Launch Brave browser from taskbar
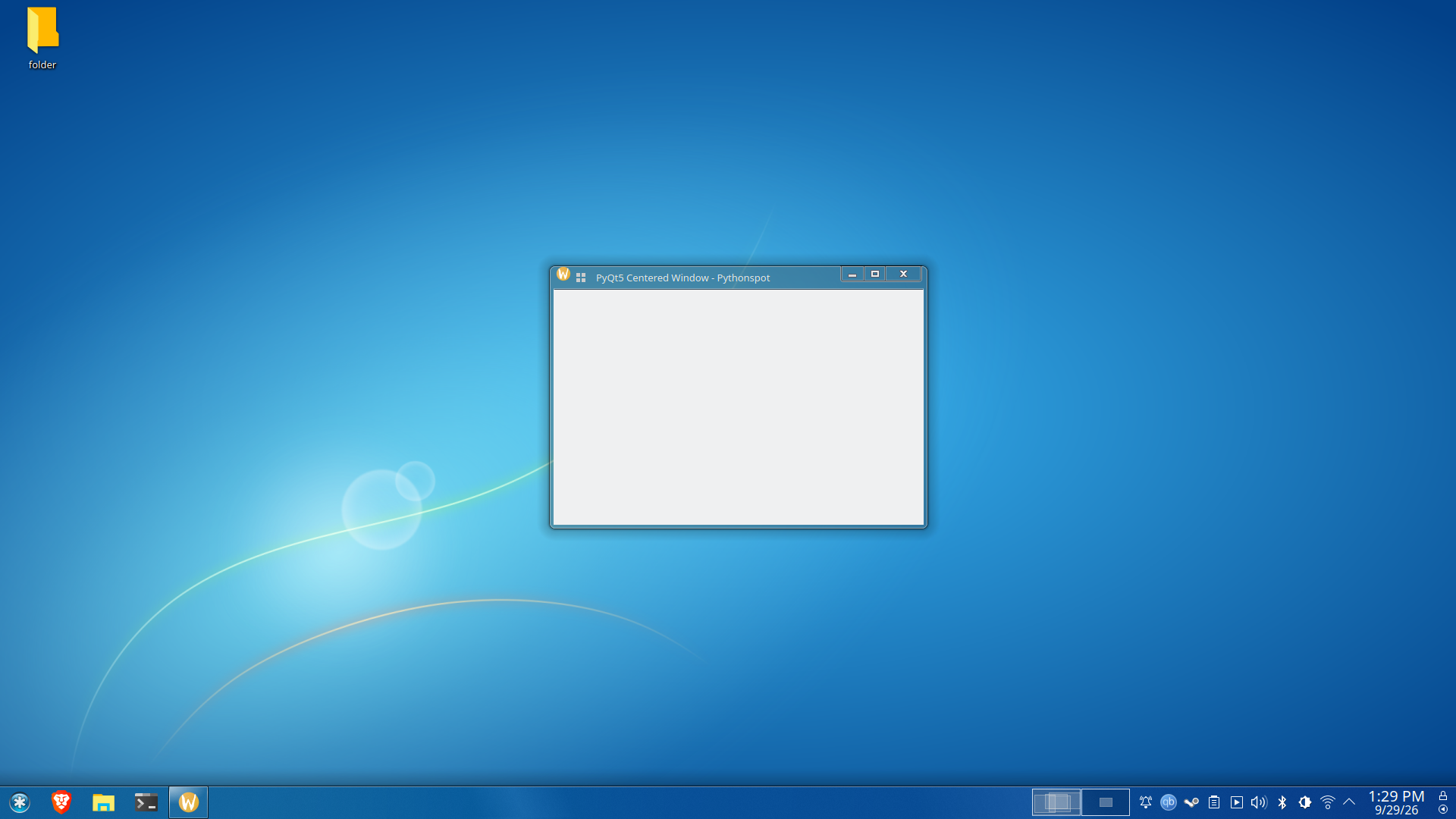Screen dimensions: 1456x819 coord(61,802)
